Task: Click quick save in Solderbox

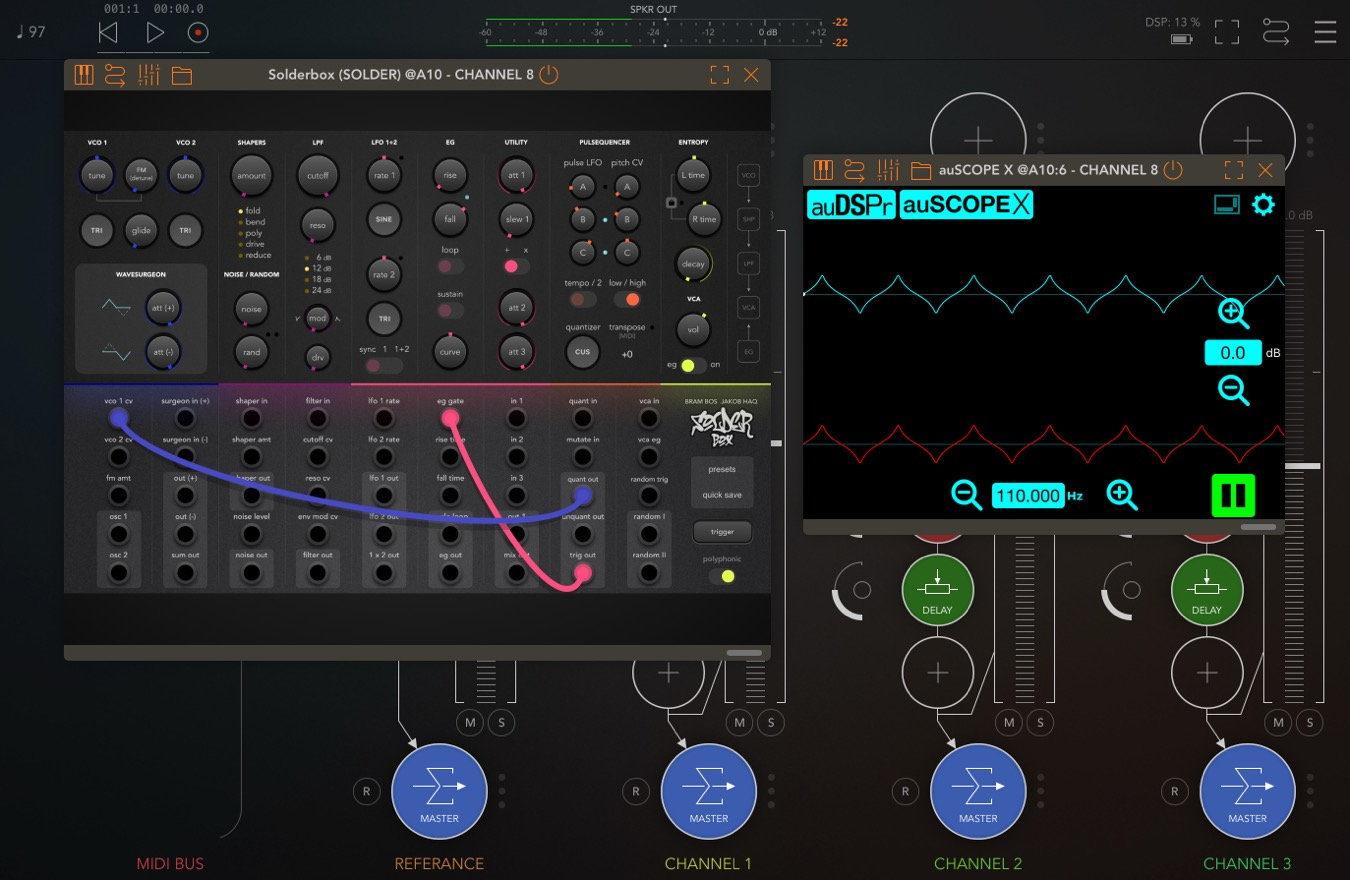Action: pyautogui.click(x=721, y=495)
